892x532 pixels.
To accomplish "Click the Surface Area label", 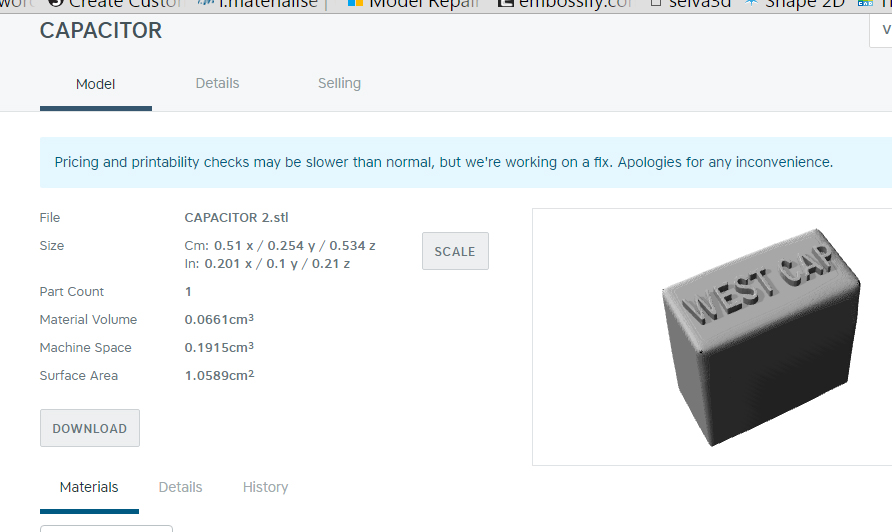I will pos(79,375).
